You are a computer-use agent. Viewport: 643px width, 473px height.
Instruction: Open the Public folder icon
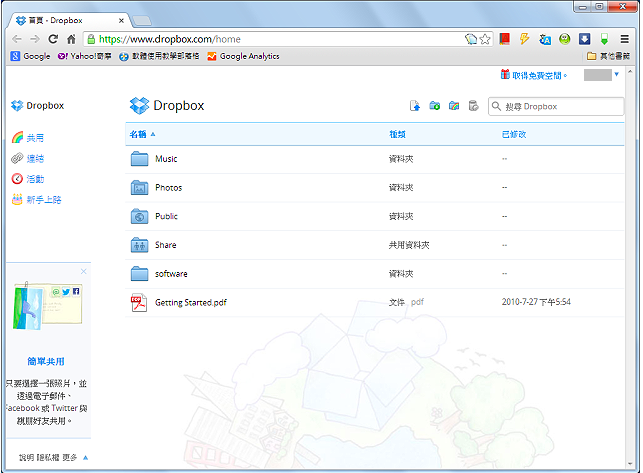pyautogui.click(x=139, y=216)
